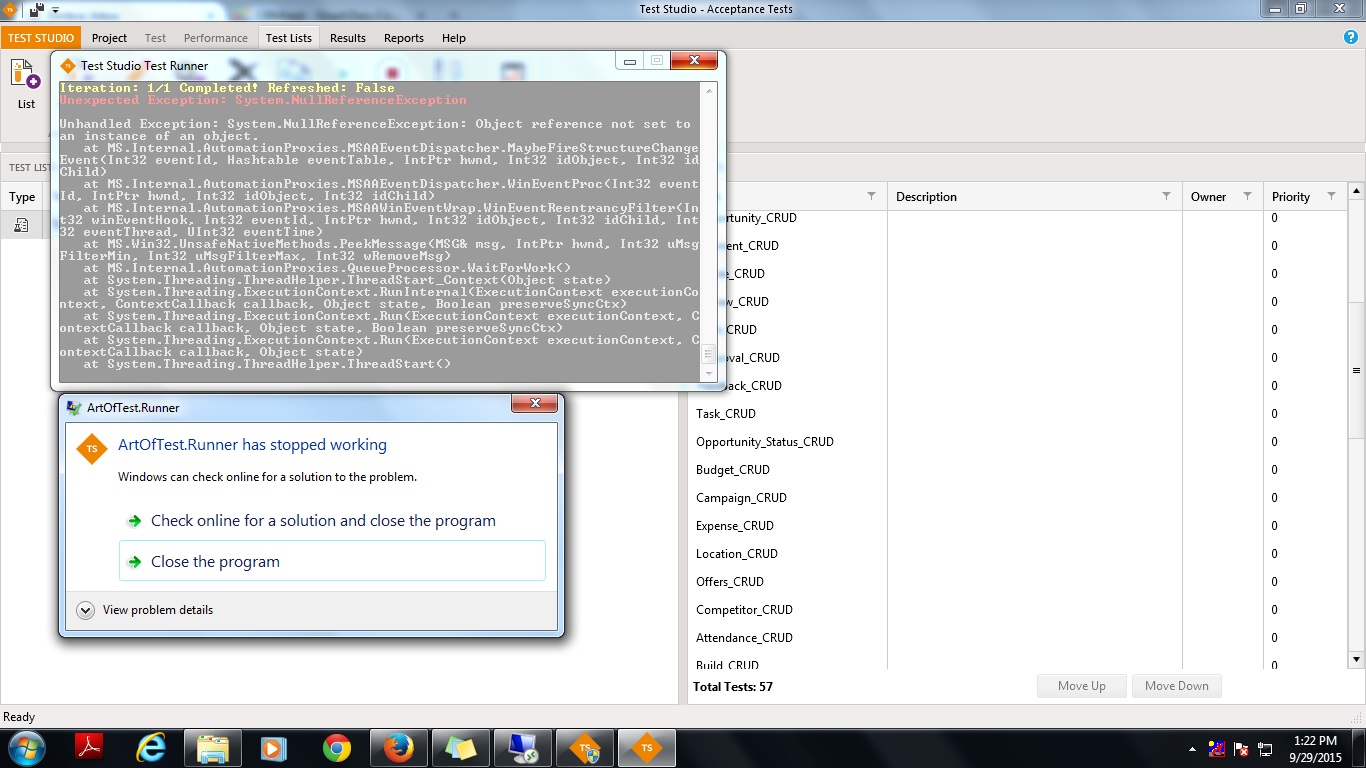The image size is (1366, 768).
Task: Open the Help menu tab
Action: pyautogui.click(x=454, y=38)
